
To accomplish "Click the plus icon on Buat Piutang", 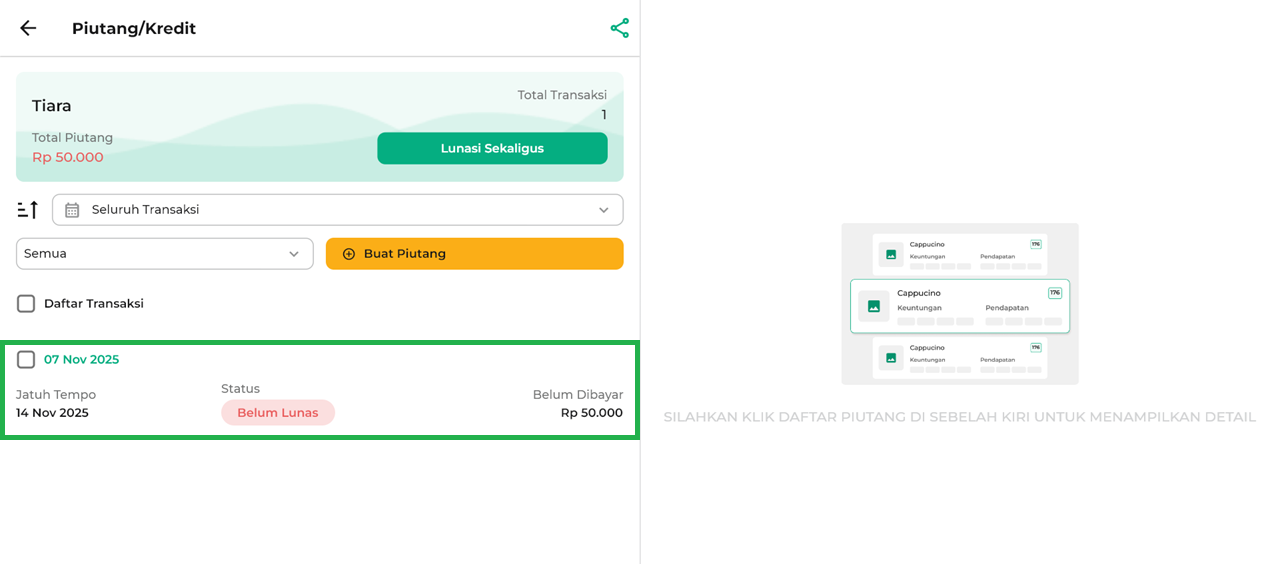I will (x=349, y=254).
